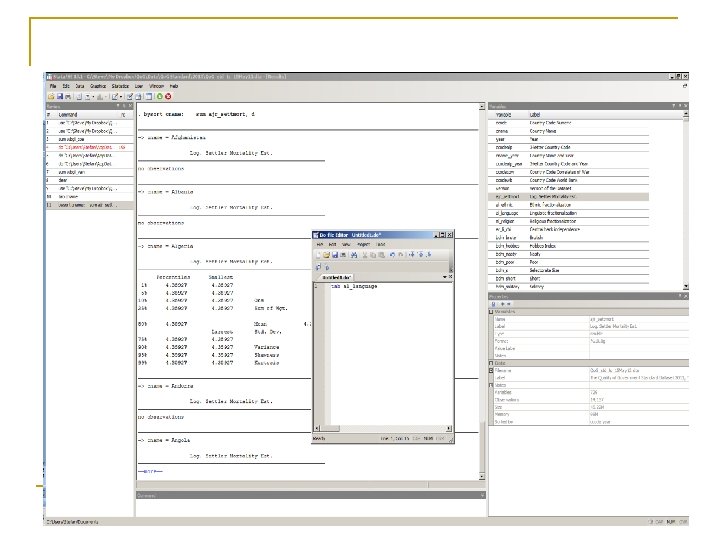Click the lock icon in Properties panel
Screen dimensions: 720x540
(493, 306)
